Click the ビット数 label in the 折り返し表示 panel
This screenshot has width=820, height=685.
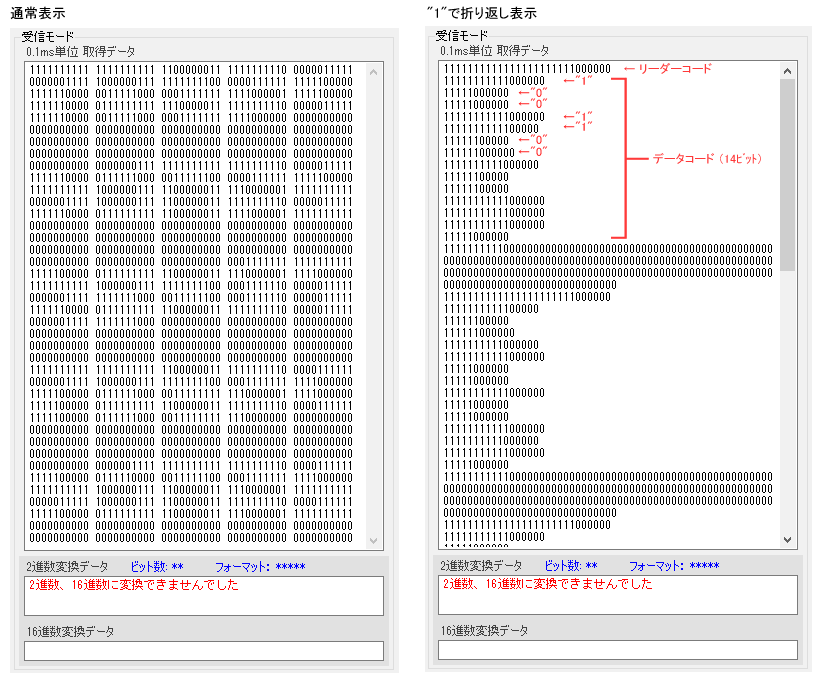click(571, 566)
